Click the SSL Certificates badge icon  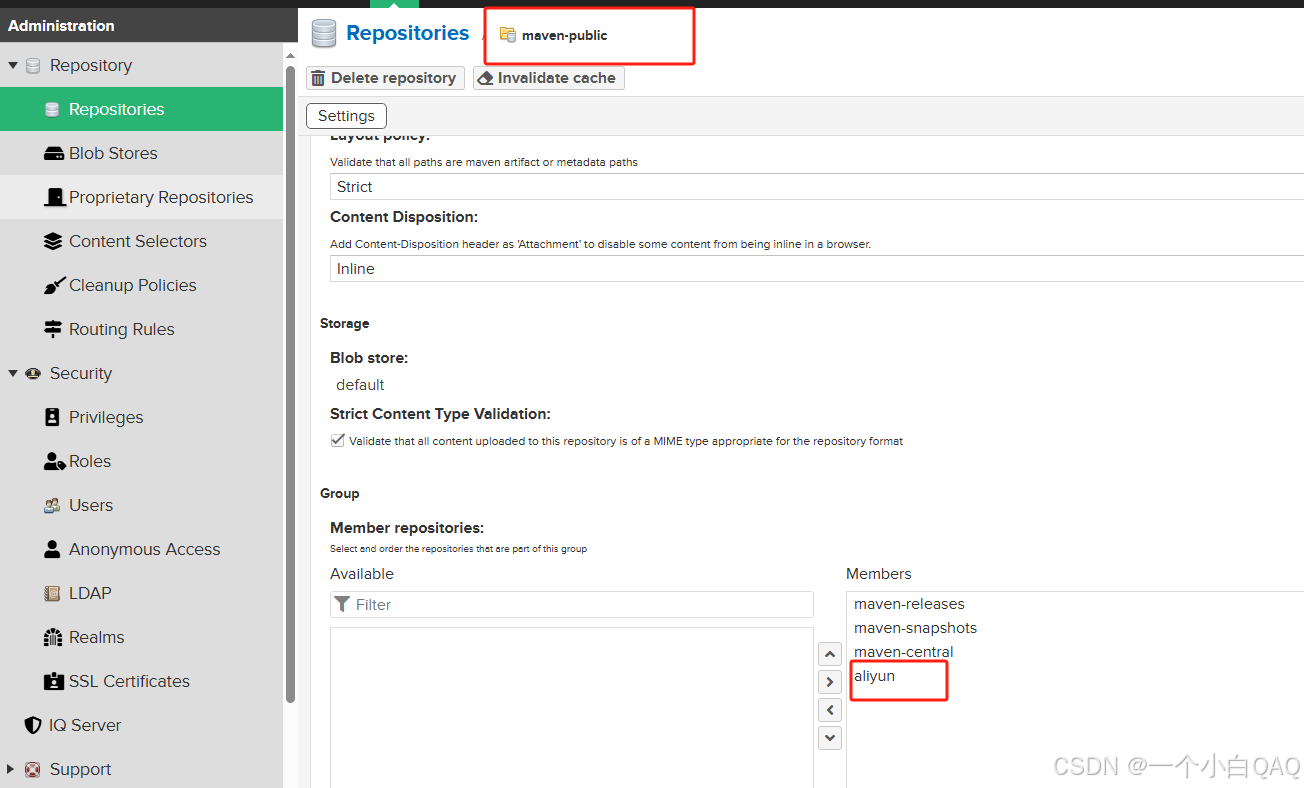(53, 682)
